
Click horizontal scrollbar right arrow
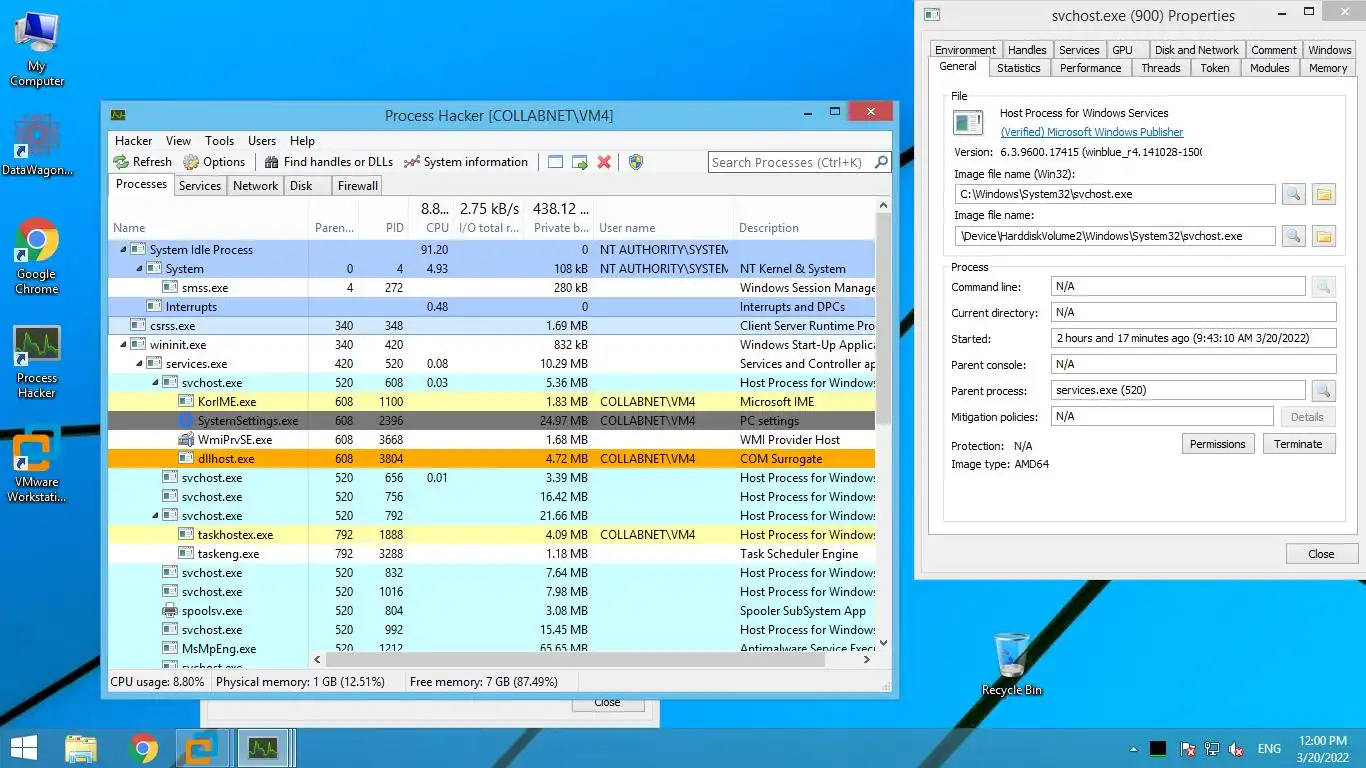[867, 660]
